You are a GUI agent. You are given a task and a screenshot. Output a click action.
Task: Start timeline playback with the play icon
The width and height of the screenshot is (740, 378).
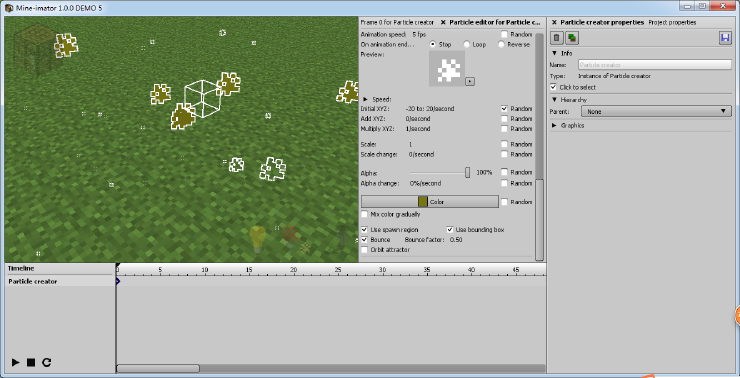click(x=16, y=362)
